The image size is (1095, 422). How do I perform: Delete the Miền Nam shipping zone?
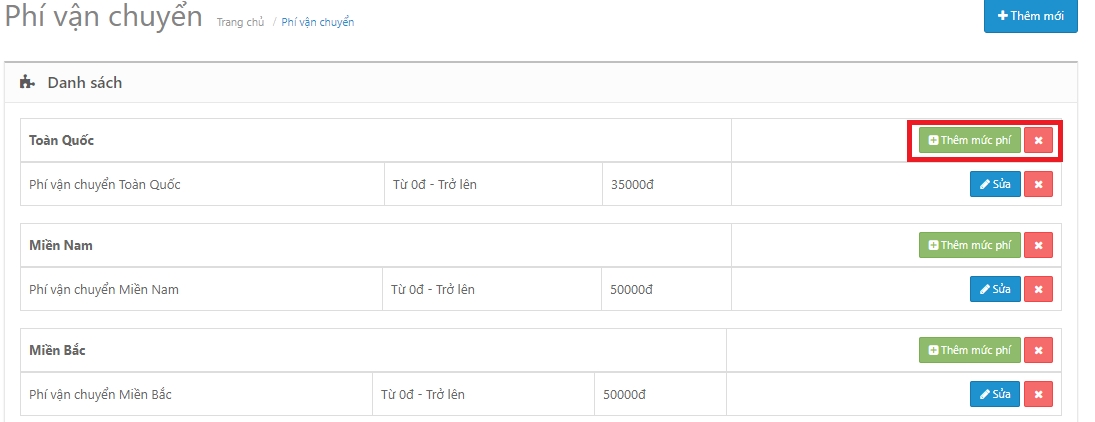pos(1038,245)
